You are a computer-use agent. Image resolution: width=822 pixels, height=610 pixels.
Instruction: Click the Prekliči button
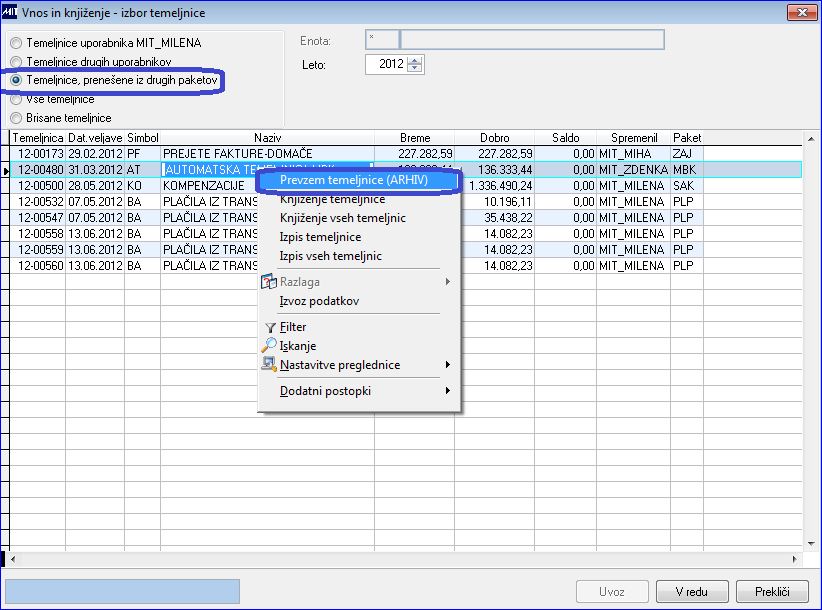772,592
